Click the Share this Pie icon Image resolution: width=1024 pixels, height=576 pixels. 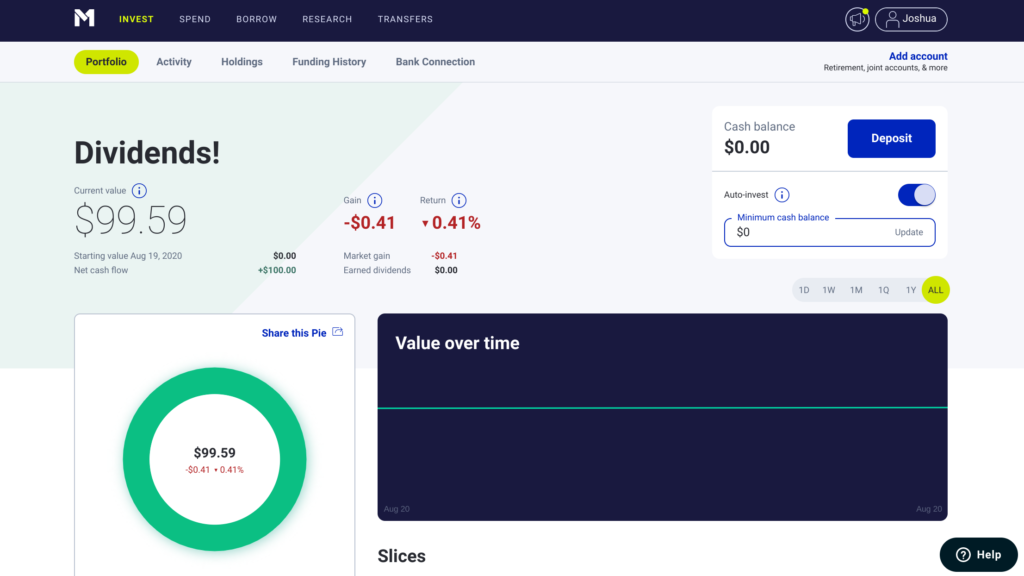(337, 332)
